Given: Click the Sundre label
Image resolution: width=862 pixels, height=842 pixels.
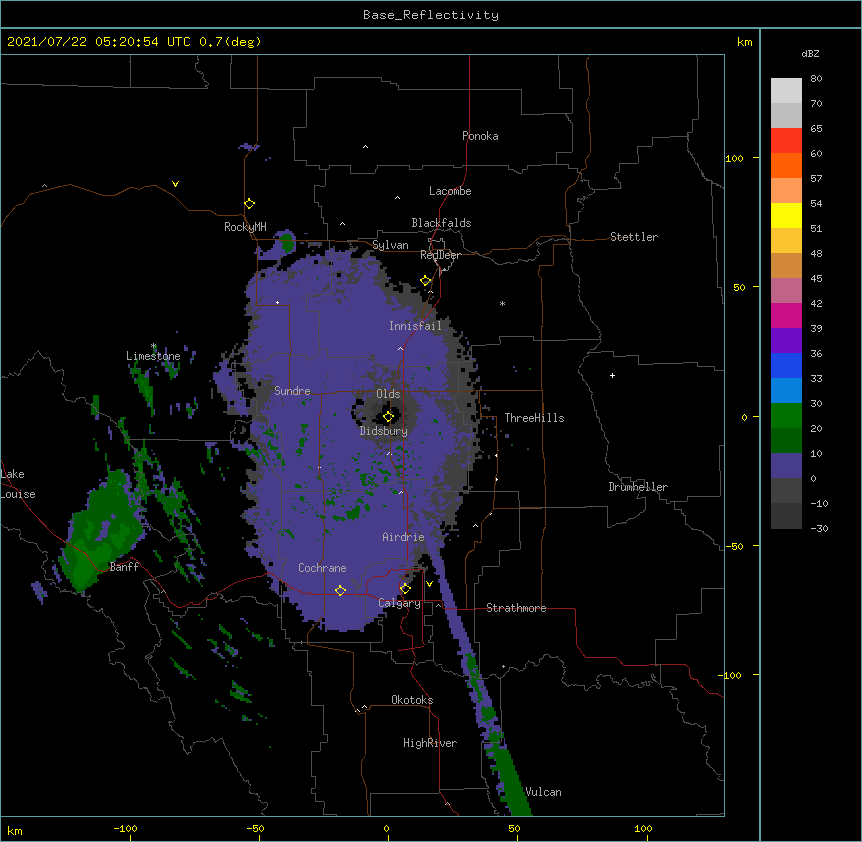Looking at the screenshot, I should pyautogui.click(x=292, y=391).
